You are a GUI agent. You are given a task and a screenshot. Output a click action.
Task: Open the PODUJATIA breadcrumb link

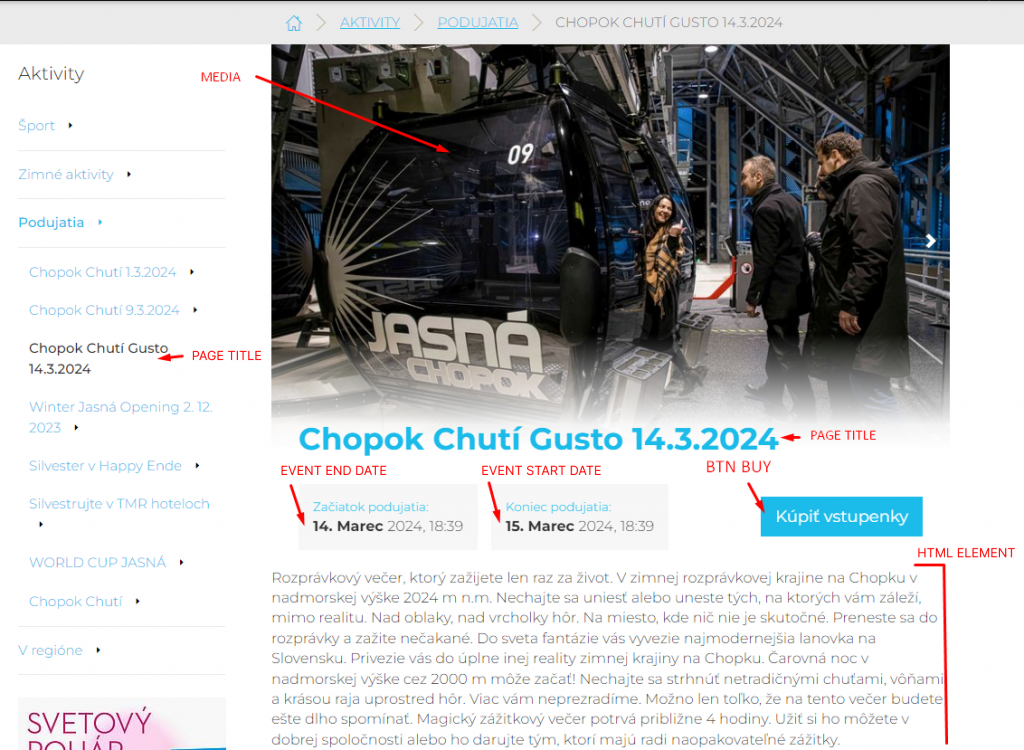click(477, 22)
